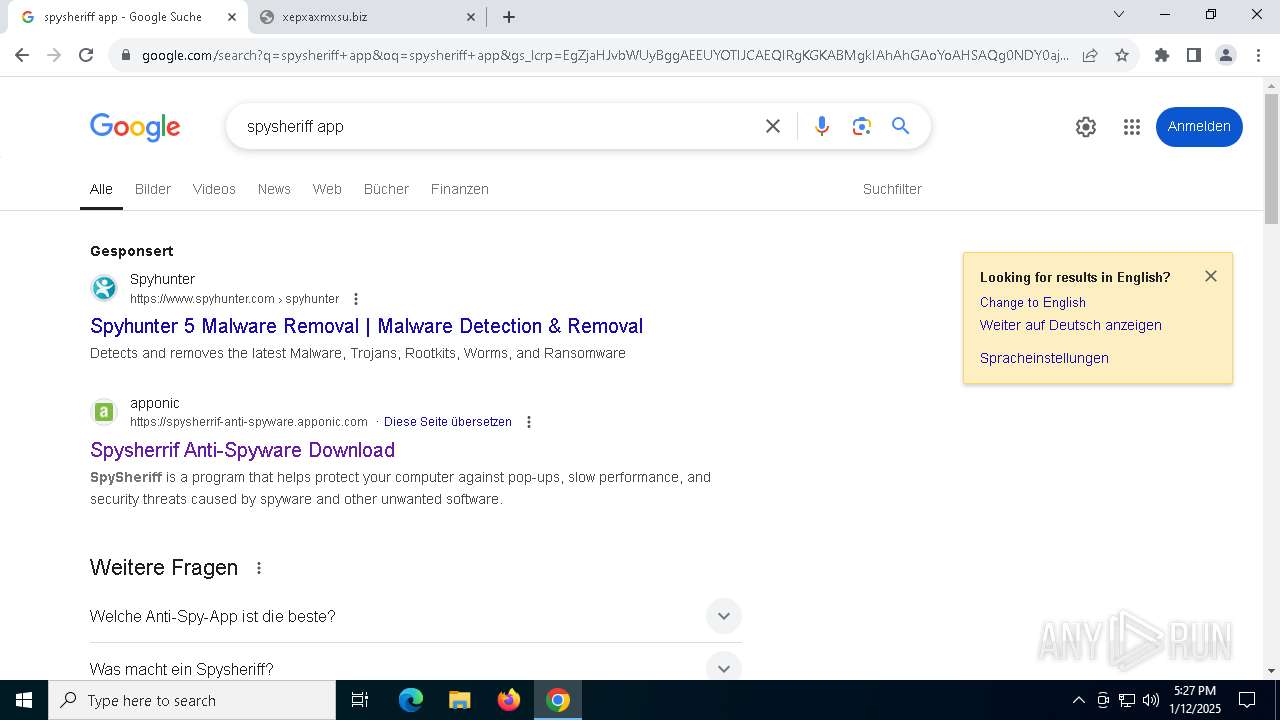Dismiss the English results notice
This screenshot has height=720, width=1280.
[1211, 276]
